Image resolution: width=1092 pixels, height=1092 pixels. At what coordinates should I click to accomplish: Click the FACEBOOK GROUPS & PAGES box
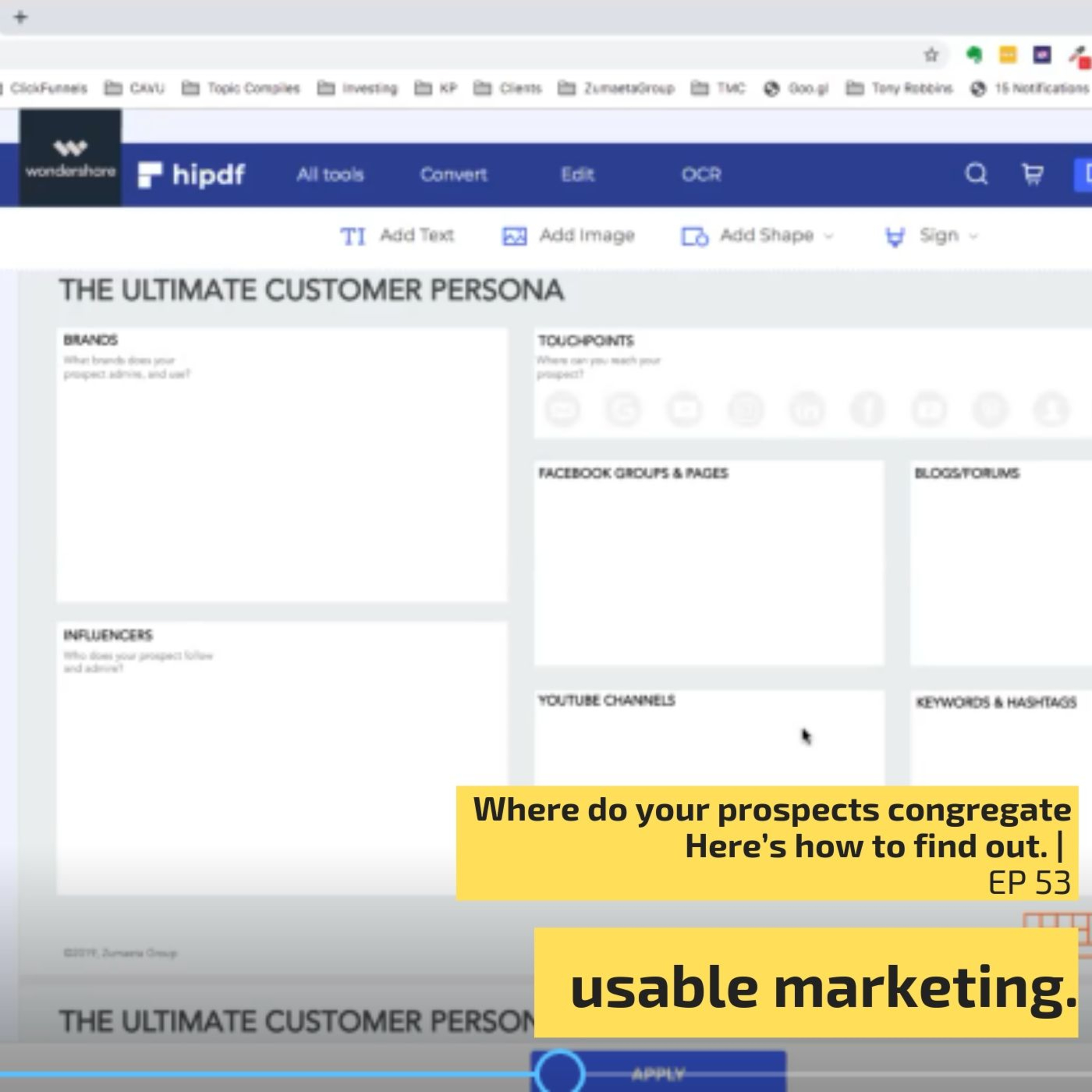pos(709,563)
